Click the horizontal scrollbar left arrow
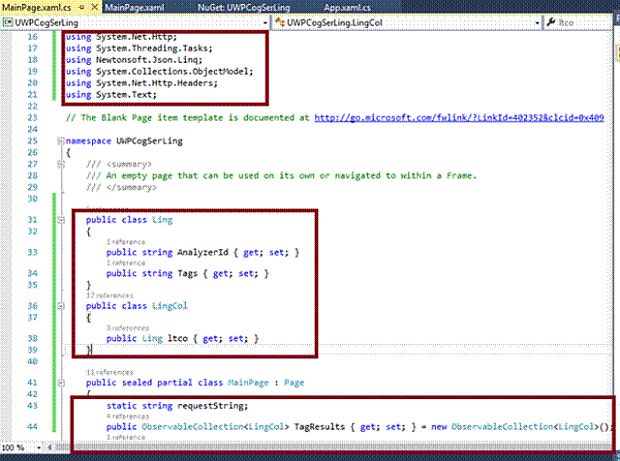Screen dimensions: 620x461 tap(49, 448)
